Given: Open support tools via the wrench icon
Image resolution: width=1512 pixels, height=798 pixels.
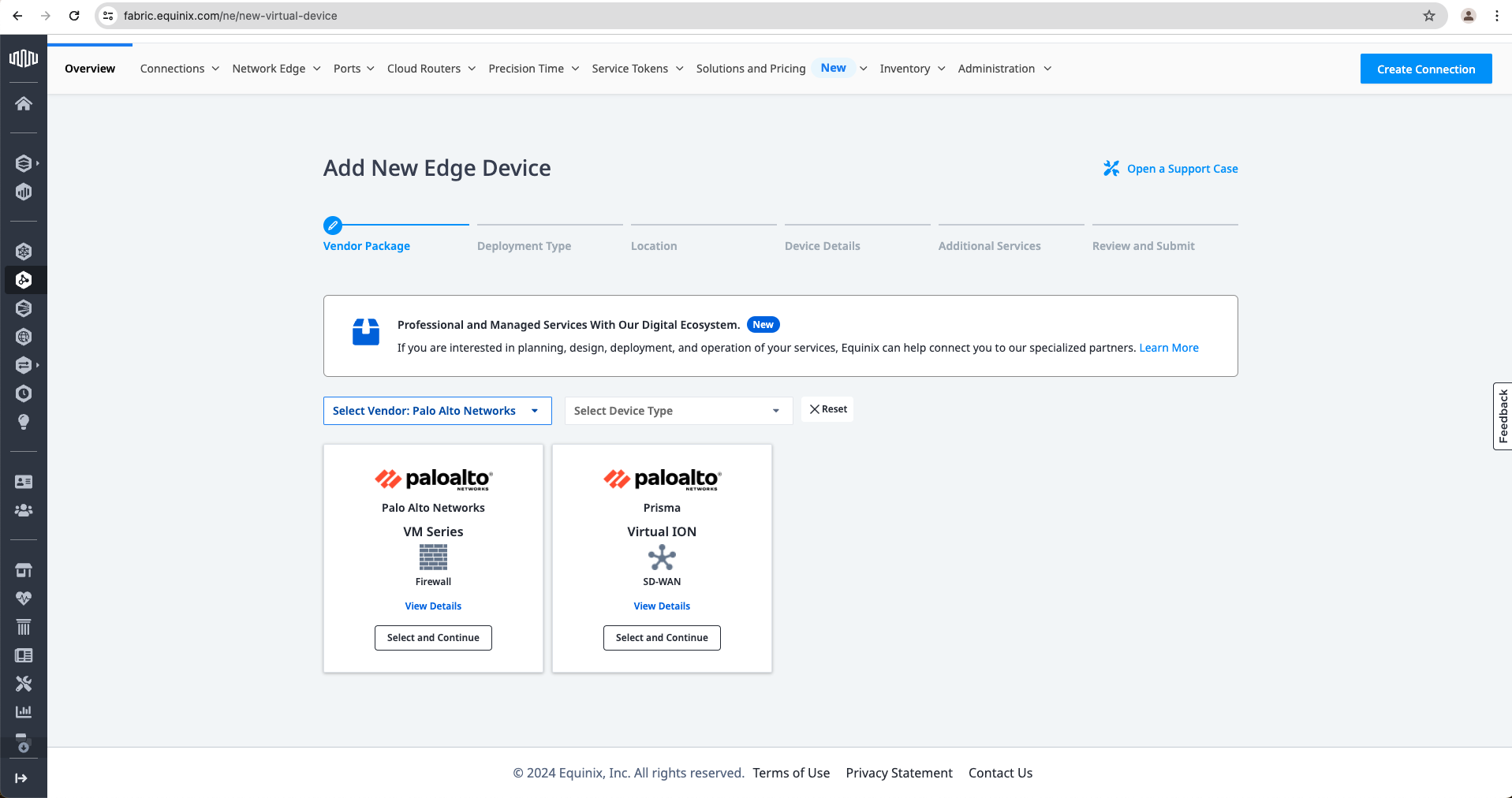Looking at the screenshot, I should [24, 683].
